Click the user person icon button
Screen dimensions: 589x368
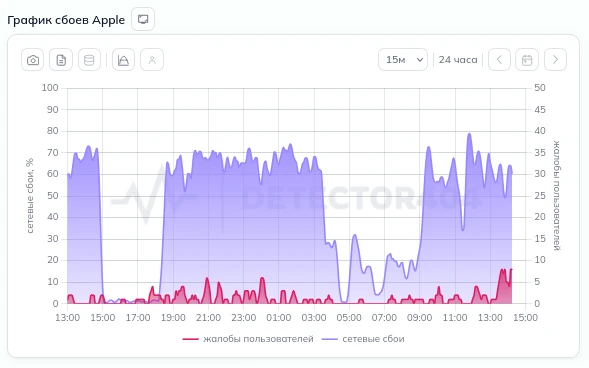click(152, 60)
